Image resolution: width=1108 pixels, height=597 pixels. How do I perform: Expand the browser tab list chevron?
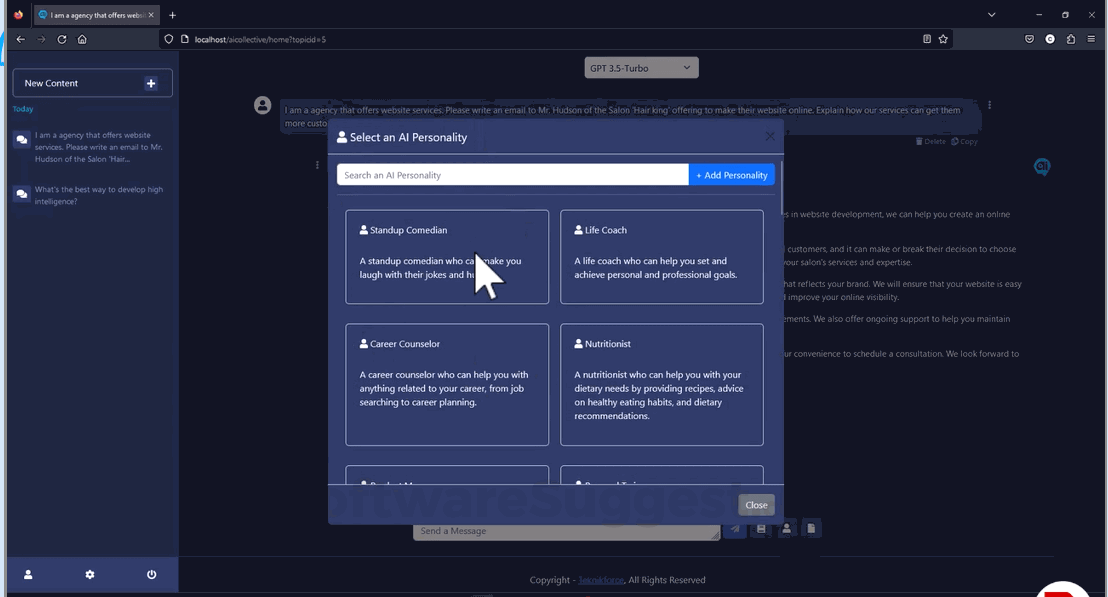[x=991, y=15]
